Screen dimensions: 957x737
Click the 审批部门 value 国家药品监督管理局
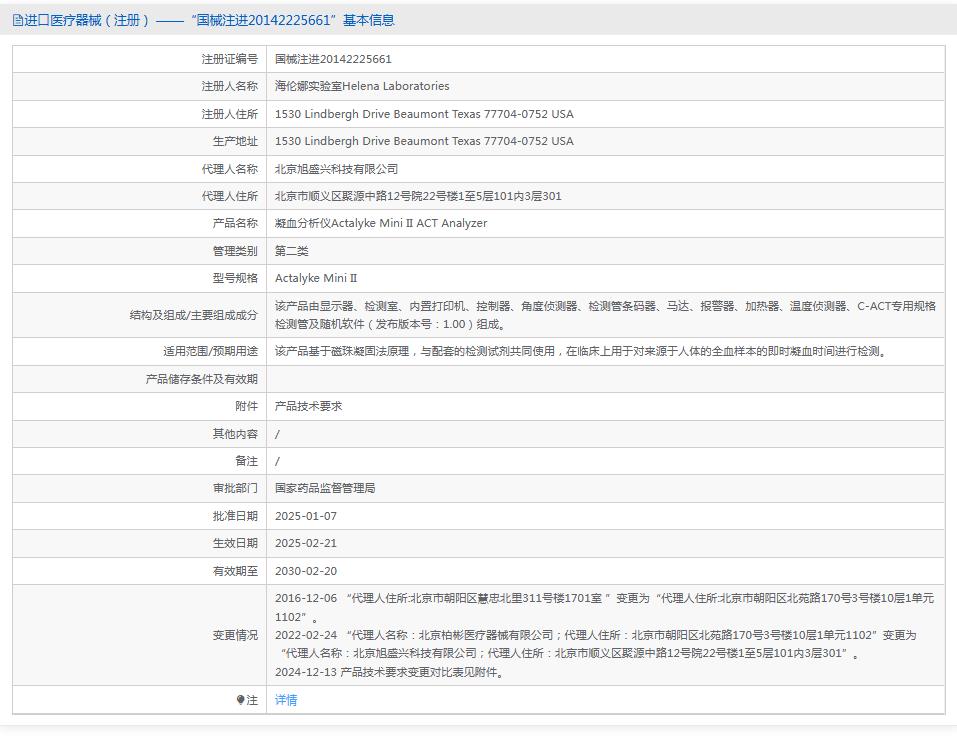click(x=327, y=488)
